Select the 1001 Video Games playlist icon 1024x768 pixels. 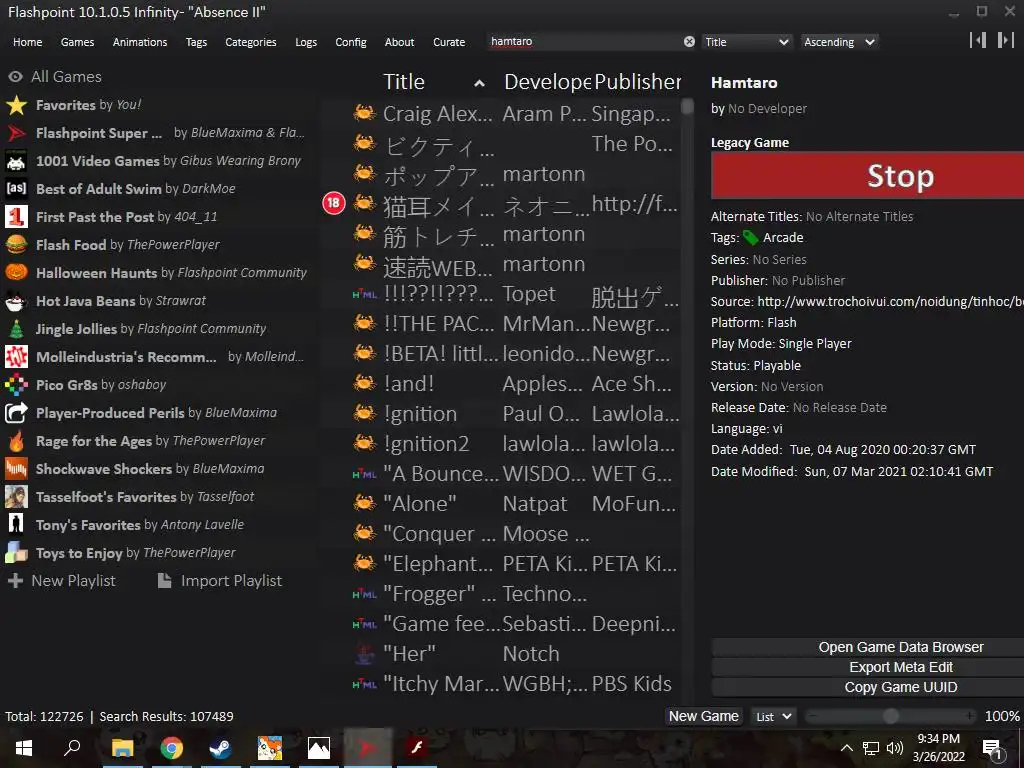click(16, 161)
